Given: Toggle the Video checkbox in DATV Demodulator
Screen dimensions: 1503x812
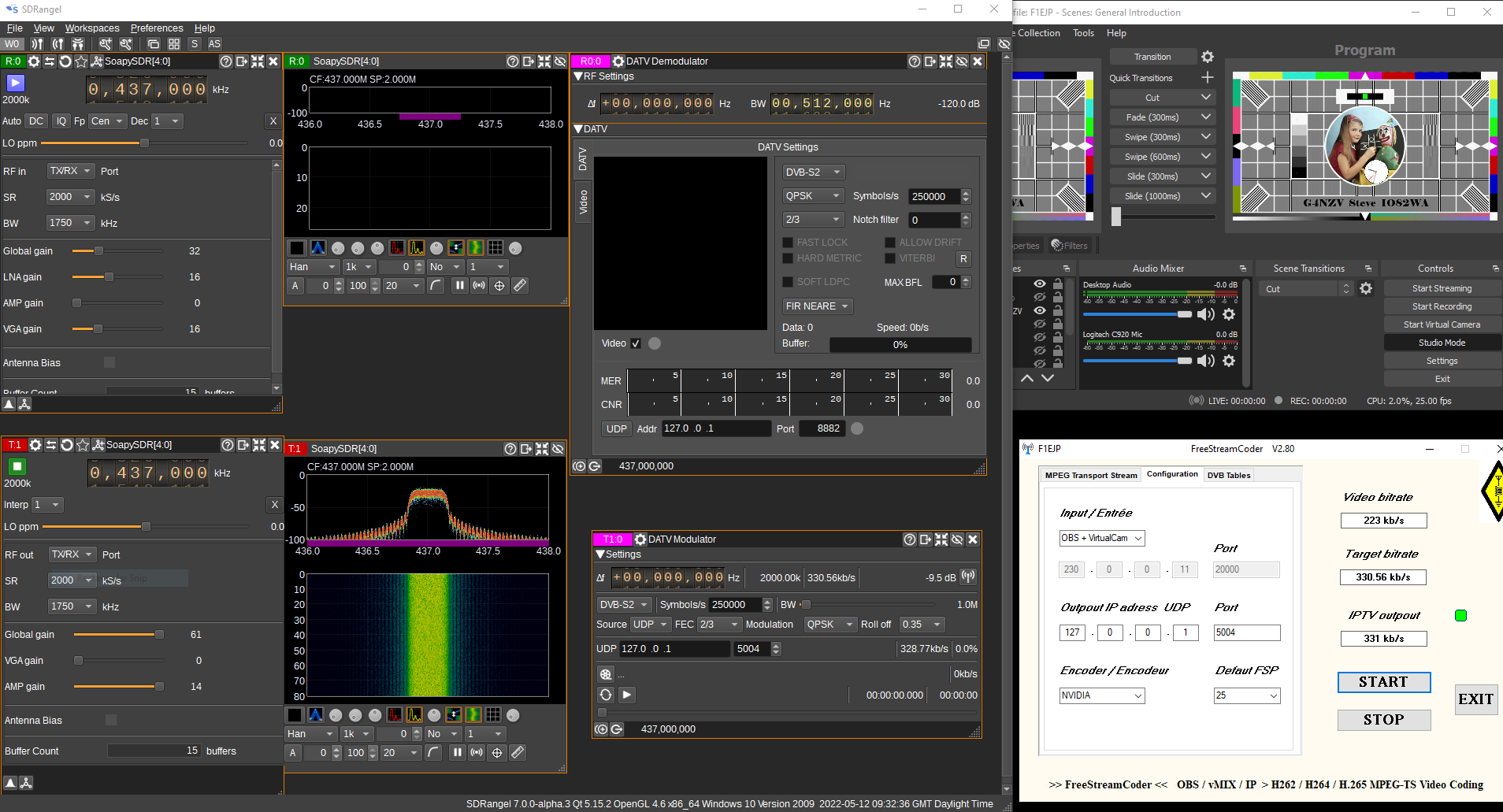Looking at the screenshot, I should 636,343.
